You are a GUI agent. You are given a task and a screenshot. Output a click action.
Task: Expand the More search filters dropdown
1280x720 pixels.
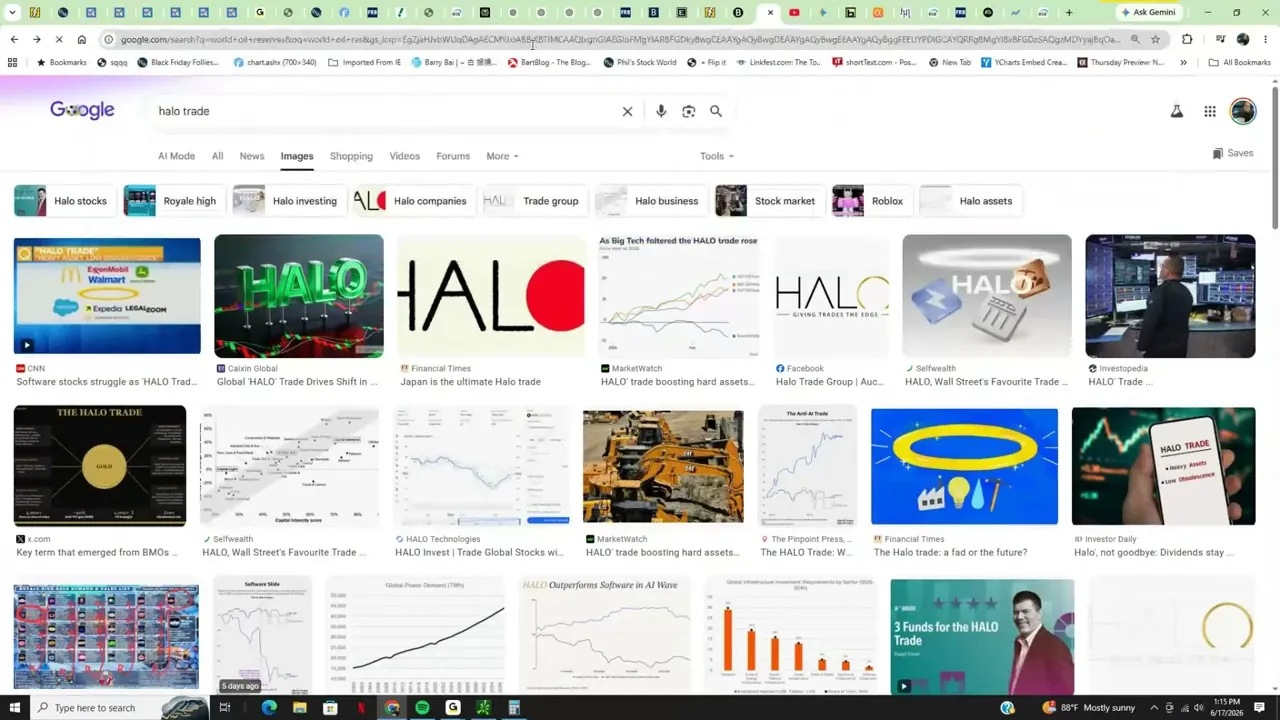[502, 156]
